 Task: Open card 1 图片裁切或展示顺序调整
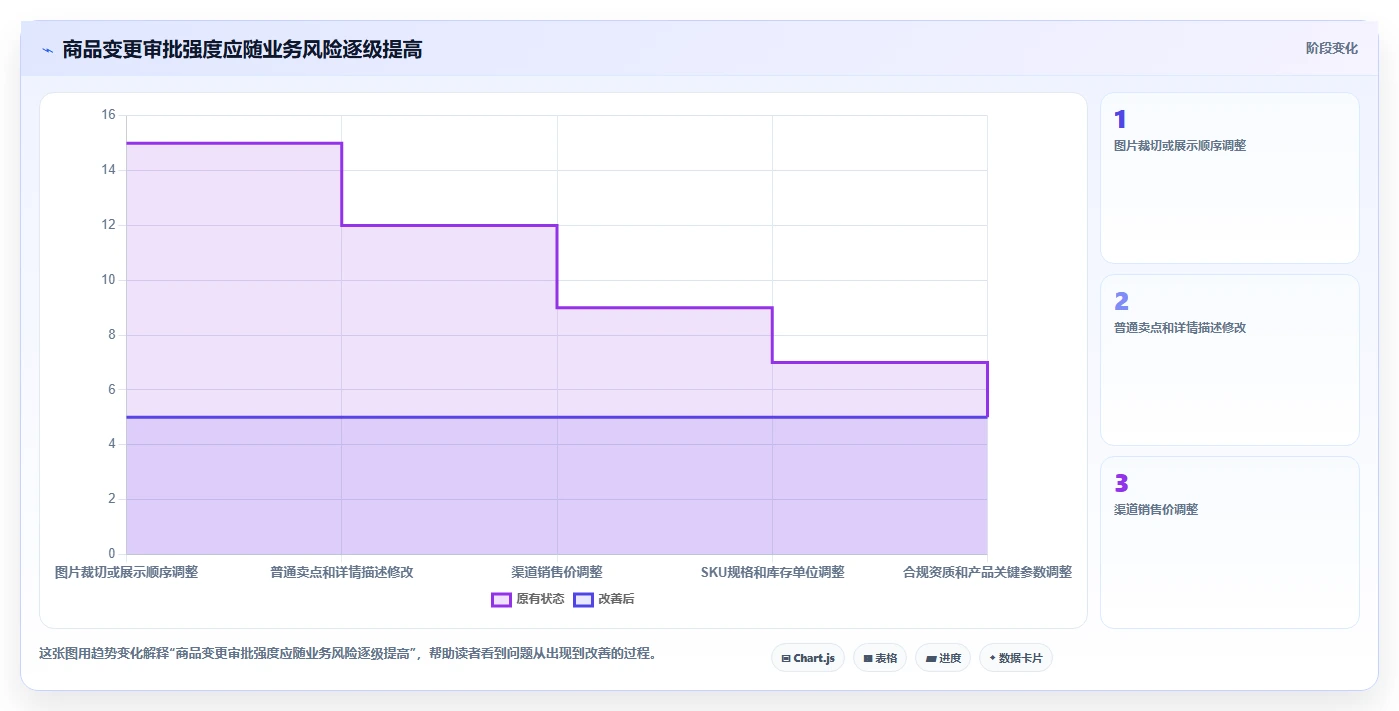[1230, 178]
